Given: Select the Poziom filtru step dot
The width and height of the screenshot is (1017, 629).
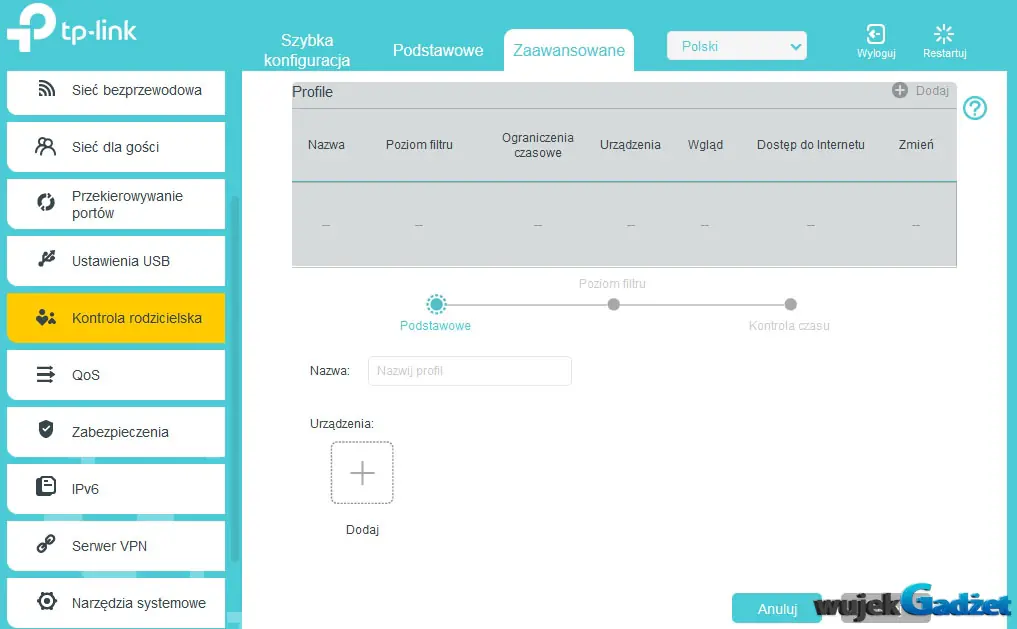Looking at the screenshot, I should pyautogui.click(x=614, y=304).
